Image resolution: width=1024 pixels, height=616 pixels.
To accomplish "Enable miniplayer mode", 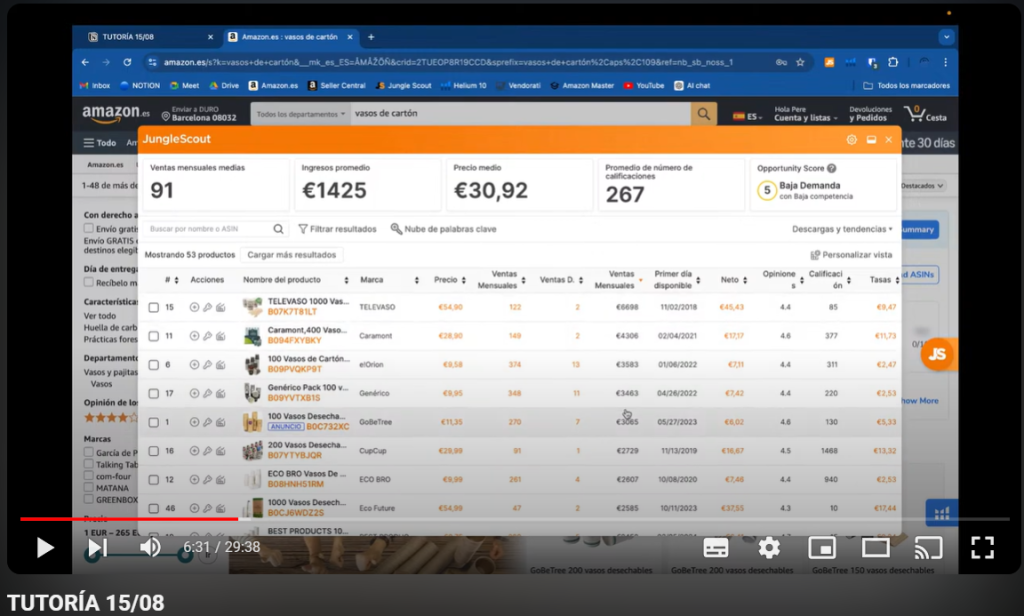I will [x=822, y=547].
